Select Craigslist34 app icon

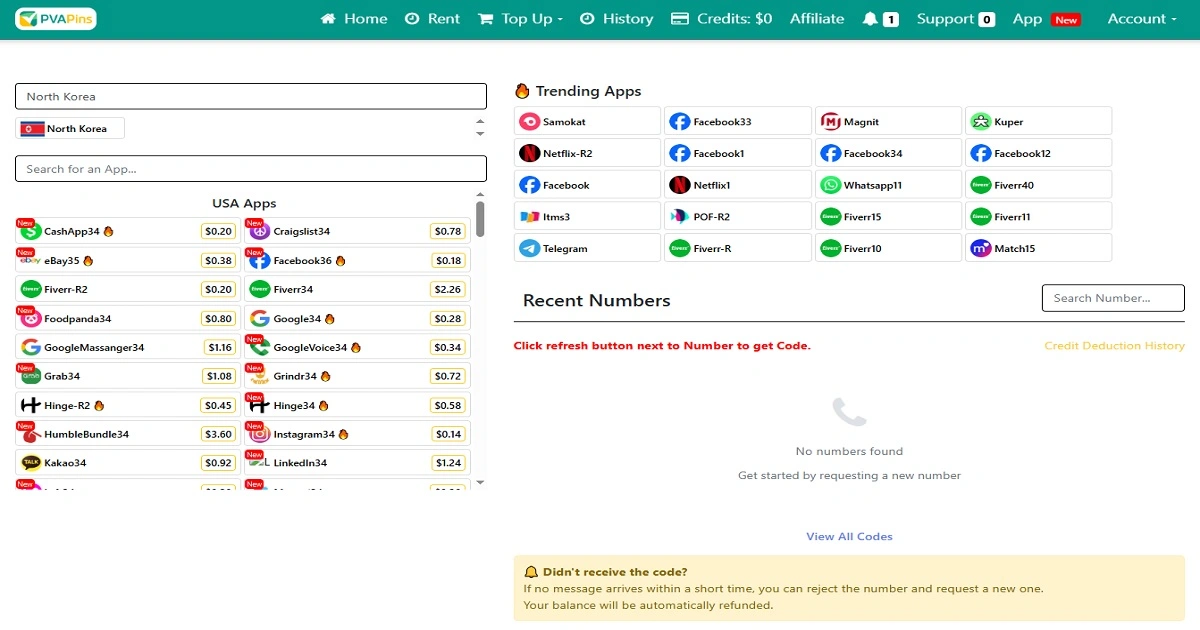pyautogui.click(x=259, y=231)
